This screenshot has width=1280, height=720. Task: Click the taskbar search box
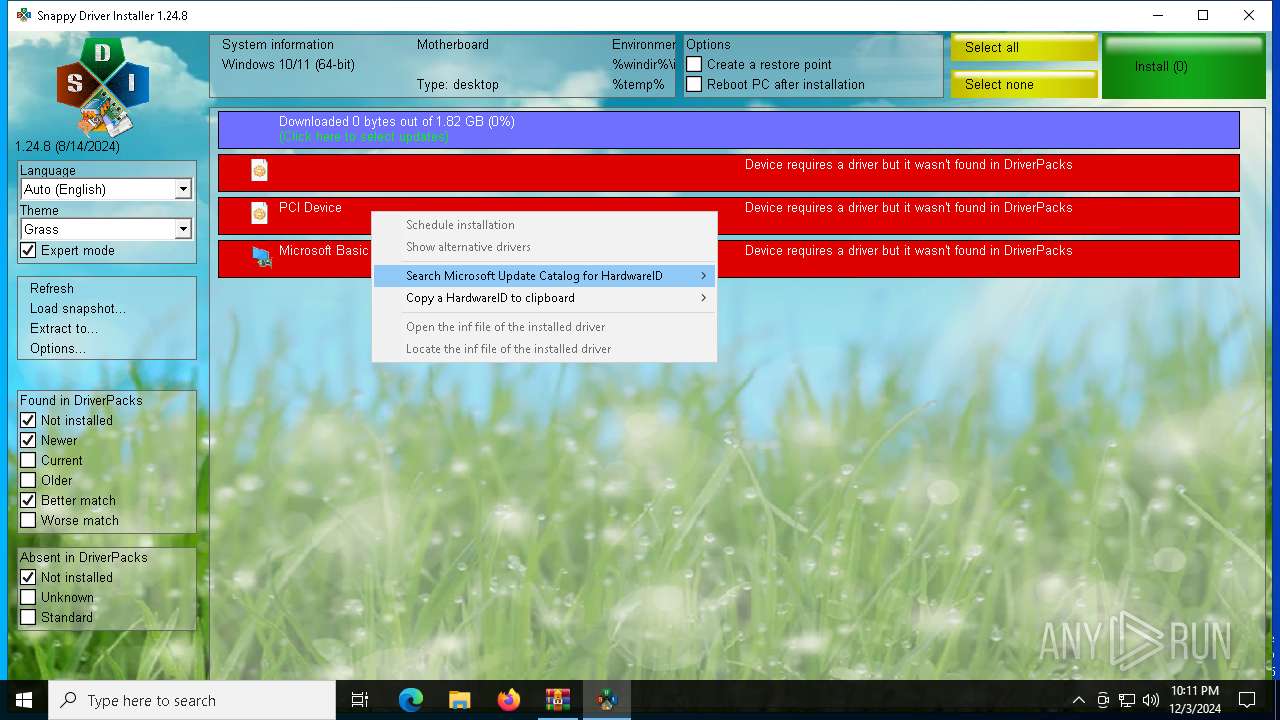point(192,700)
